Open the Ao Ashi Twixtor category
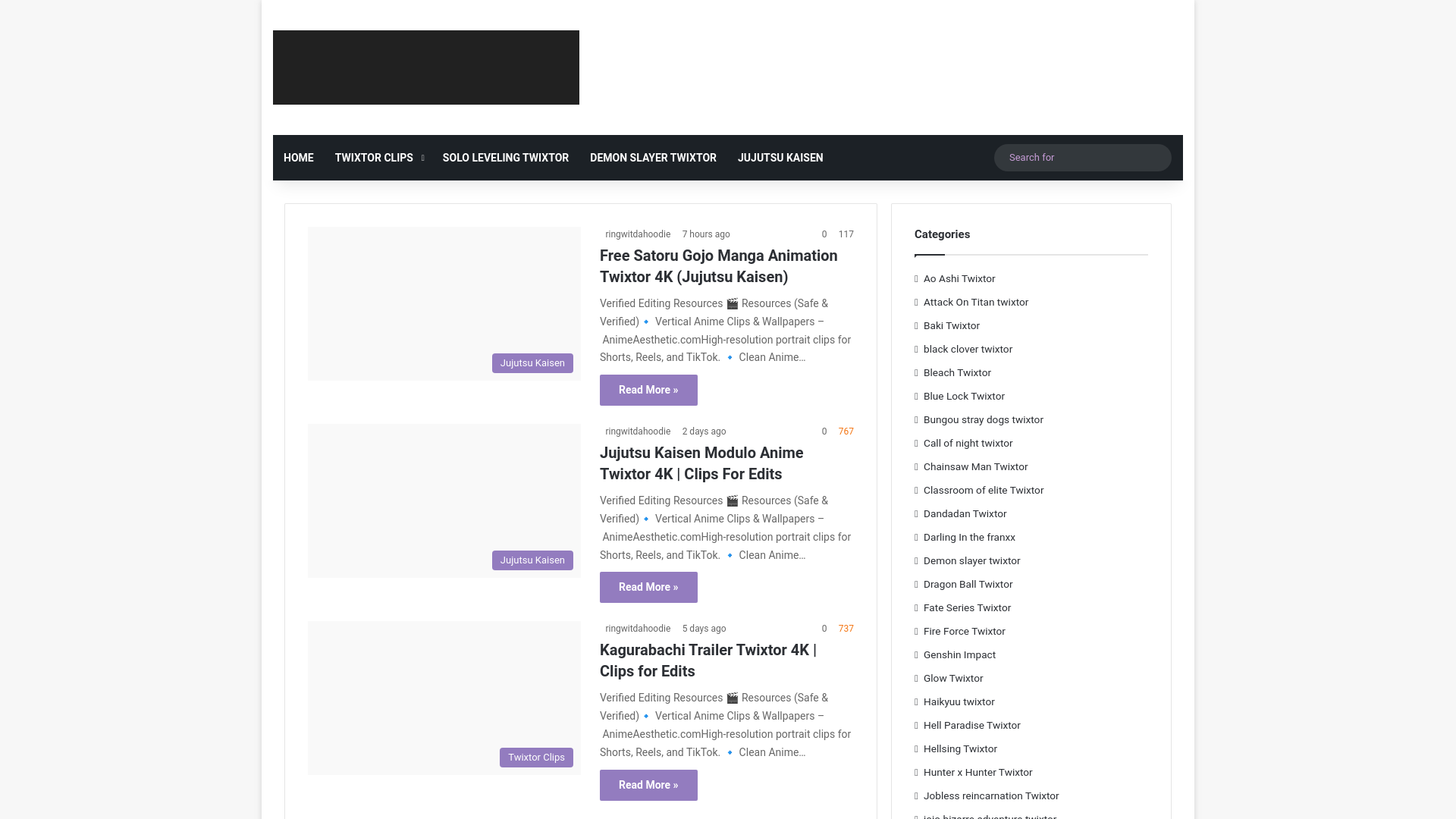1456x819 pixels. 959,279
